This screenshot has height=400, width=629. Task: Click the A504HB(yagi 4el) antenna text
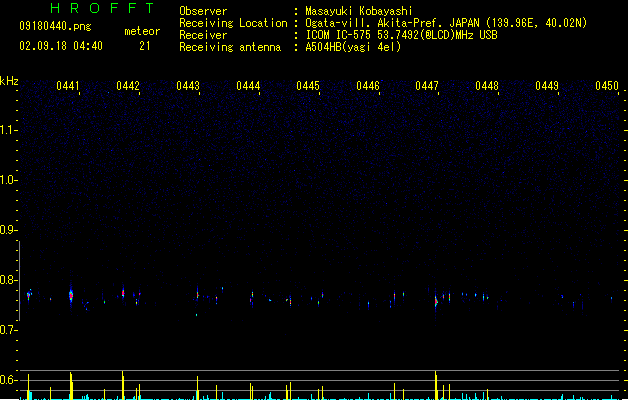coord(353,47)
